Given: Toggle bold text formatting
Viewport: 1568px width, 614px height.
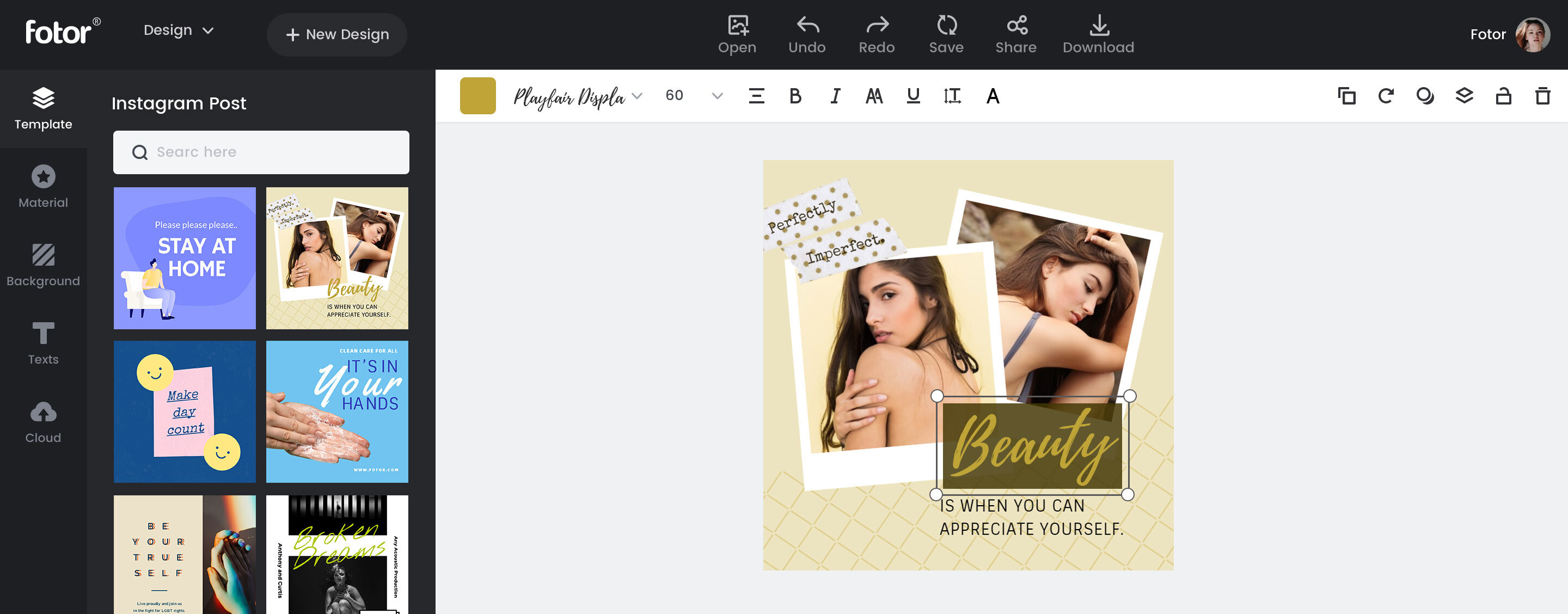Looking at the screenshot, I should coord(795,96).
